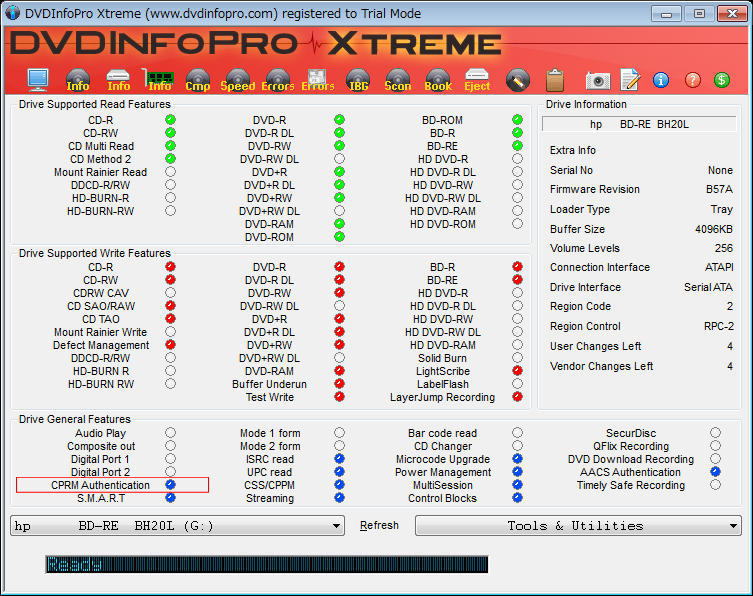Viewport: 753px width, 596px height.
Task: Click the clipboard copy icon
Action: pyautogui.click(x=555, y=80)
